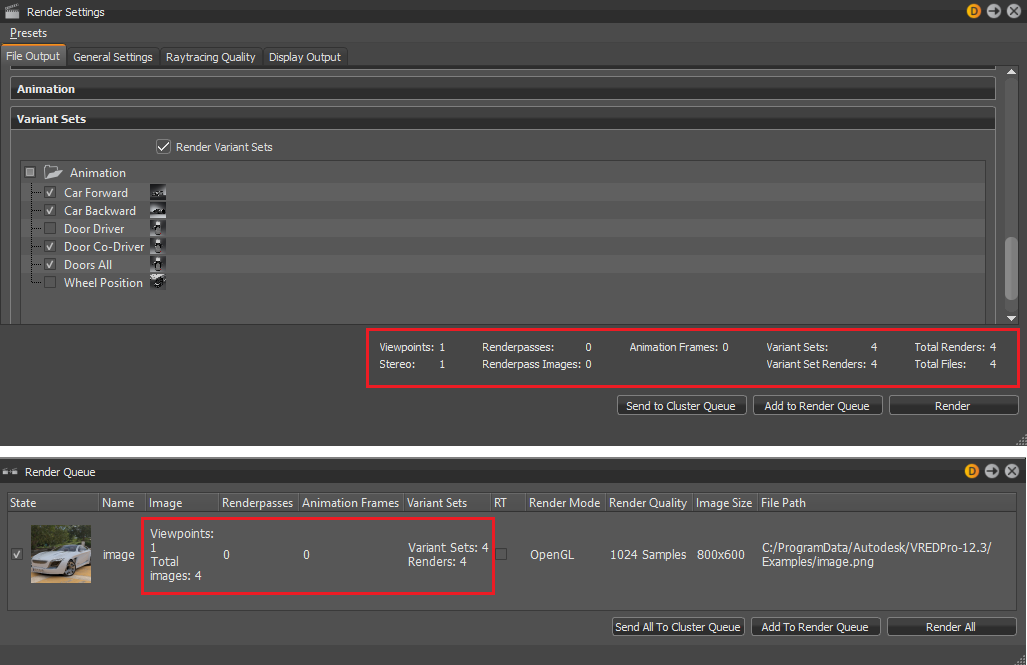
Task: Open the Presets menu
Action: pos(29,32)
